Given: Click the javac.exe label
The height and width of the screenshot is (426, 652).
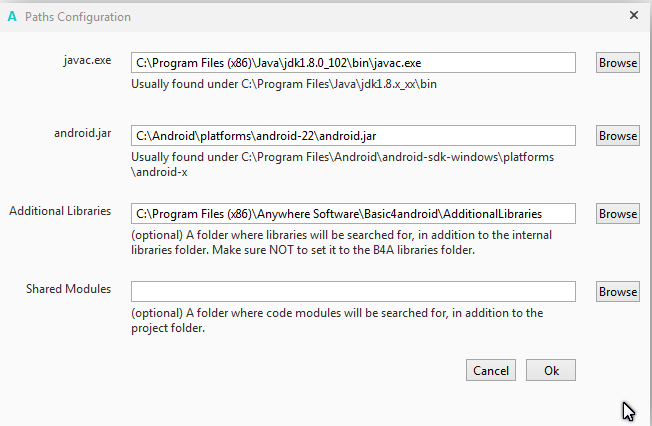Looking at the screenshot, I should 87,60.
